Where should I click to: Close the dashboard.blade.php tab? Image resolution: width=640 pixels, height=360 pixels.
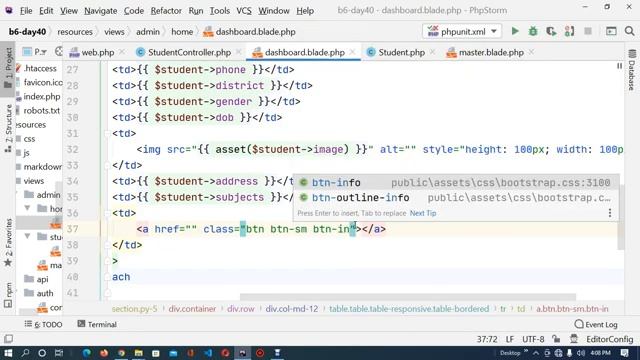pos(352,52)
